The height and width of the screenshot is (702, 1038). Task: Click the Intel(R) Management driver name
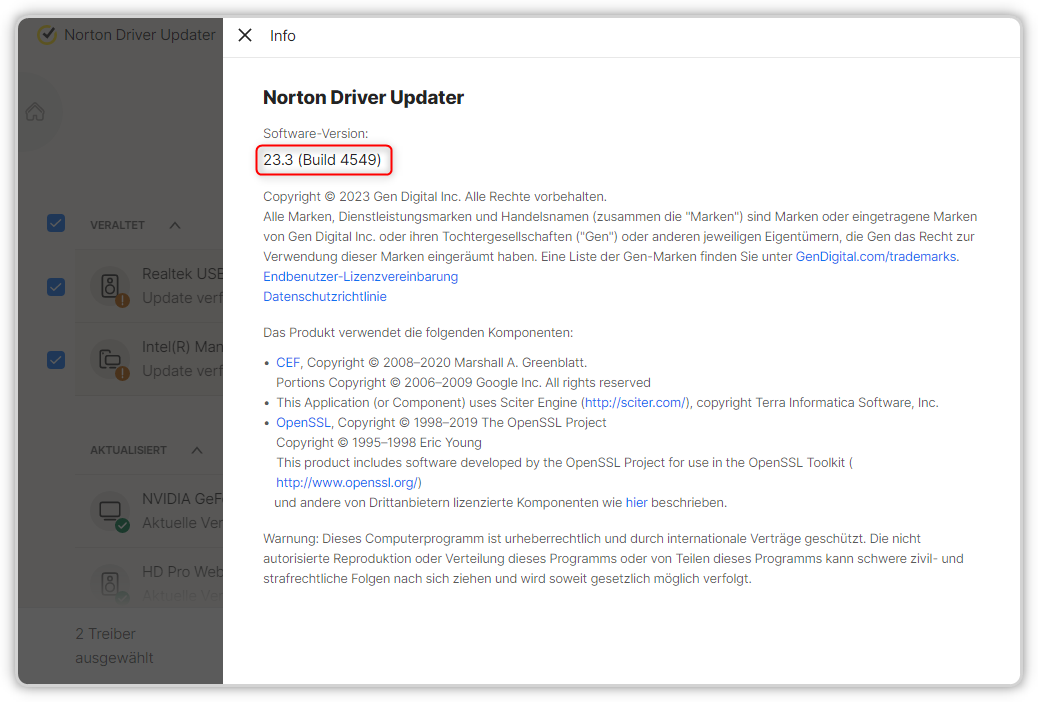click(x=183, y=347)
